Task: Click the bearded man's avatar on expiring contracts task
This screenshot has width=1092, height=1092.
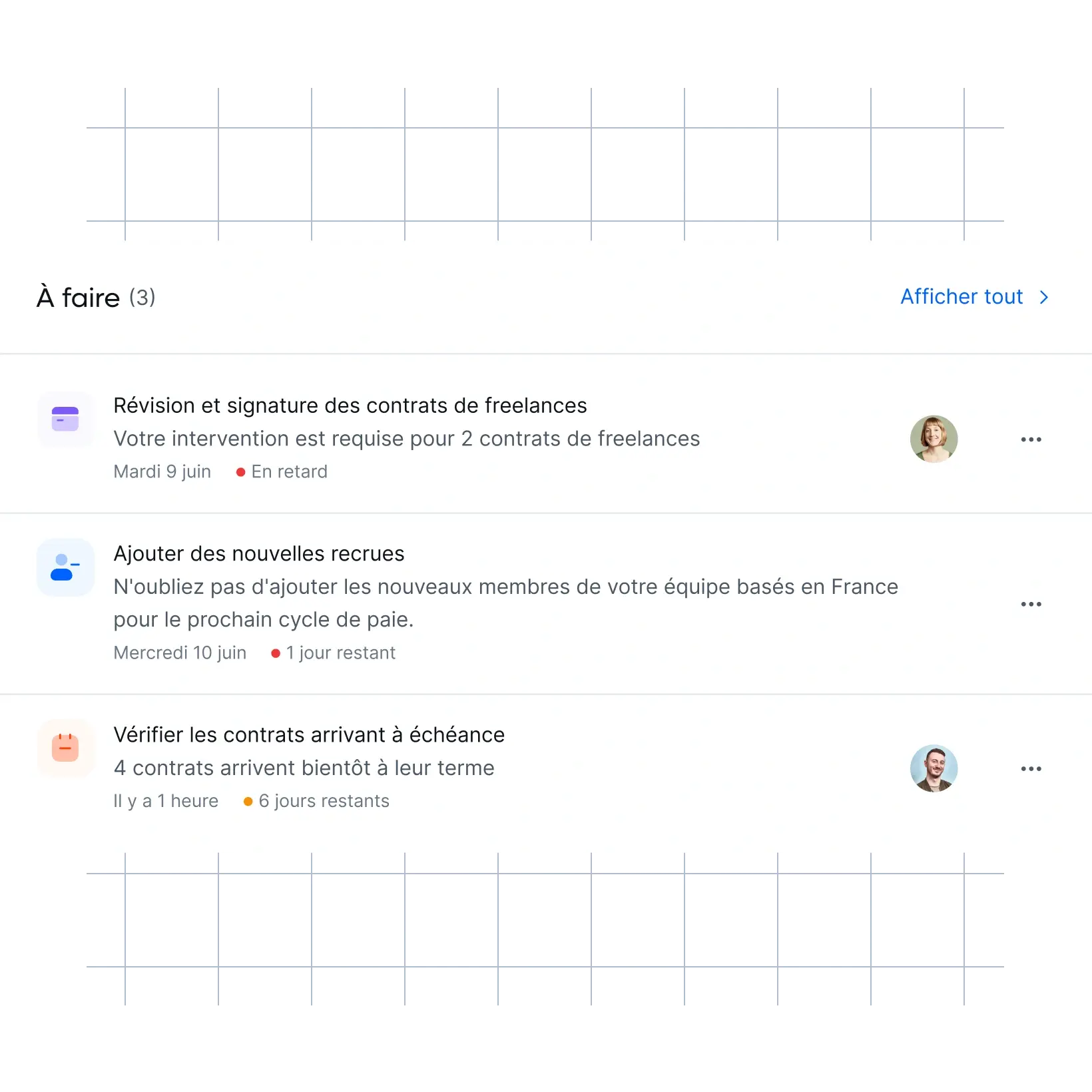Action: (934, 768)
